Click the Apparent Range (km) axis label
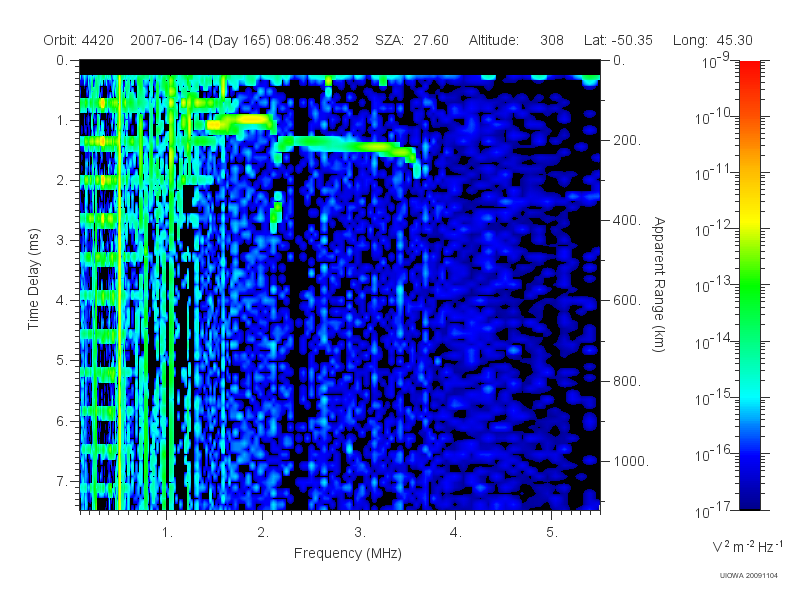The image size is (800, 600). tap(659, 284)
